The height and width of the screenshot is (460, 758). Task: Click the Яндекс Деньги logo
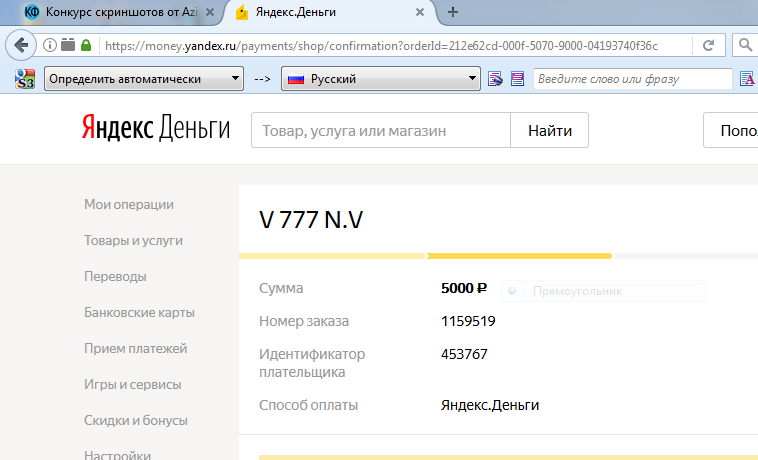155,130
